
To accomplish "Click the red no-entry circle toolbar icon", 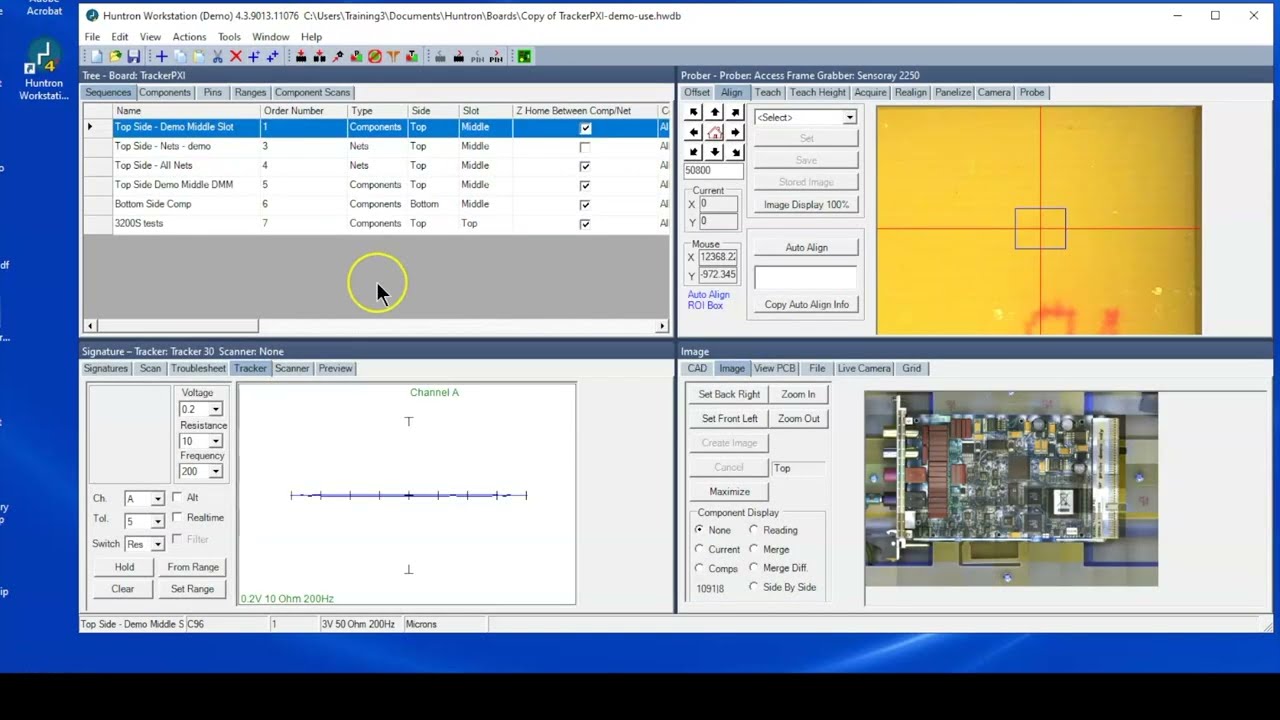I will point(374,56).
